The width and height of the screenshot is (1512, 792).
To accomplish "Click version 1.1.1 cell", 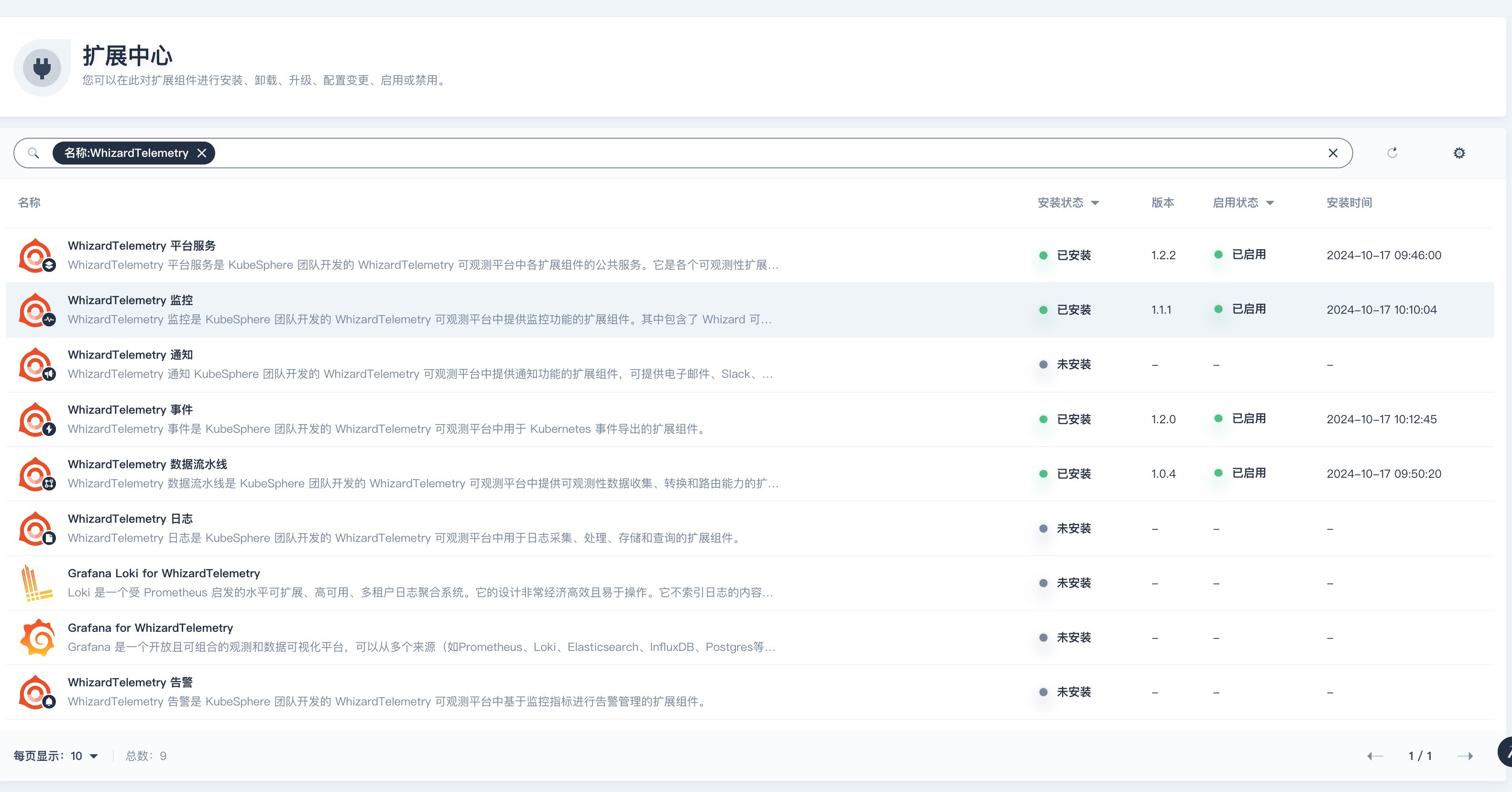I will tap(1161, 310).
